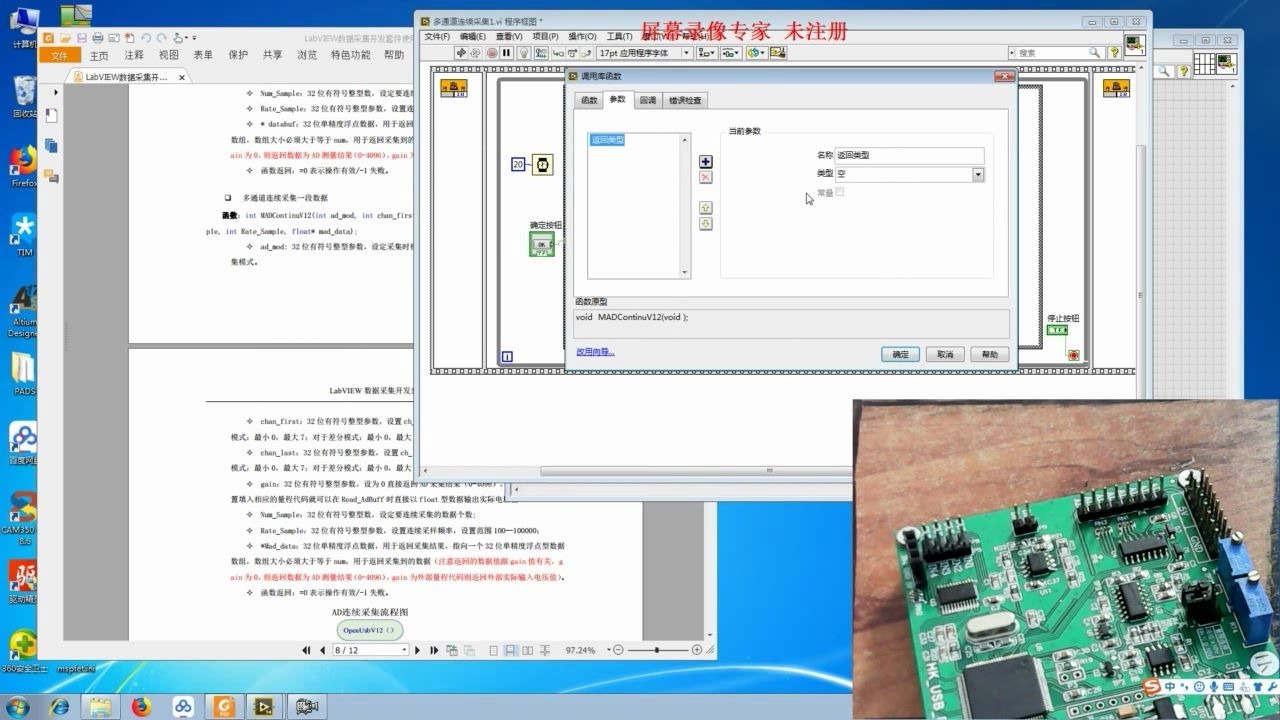Click the 停止按钮 terminal on block diagram
This screenshot has height=720, width=1280.
(1058, 330)
